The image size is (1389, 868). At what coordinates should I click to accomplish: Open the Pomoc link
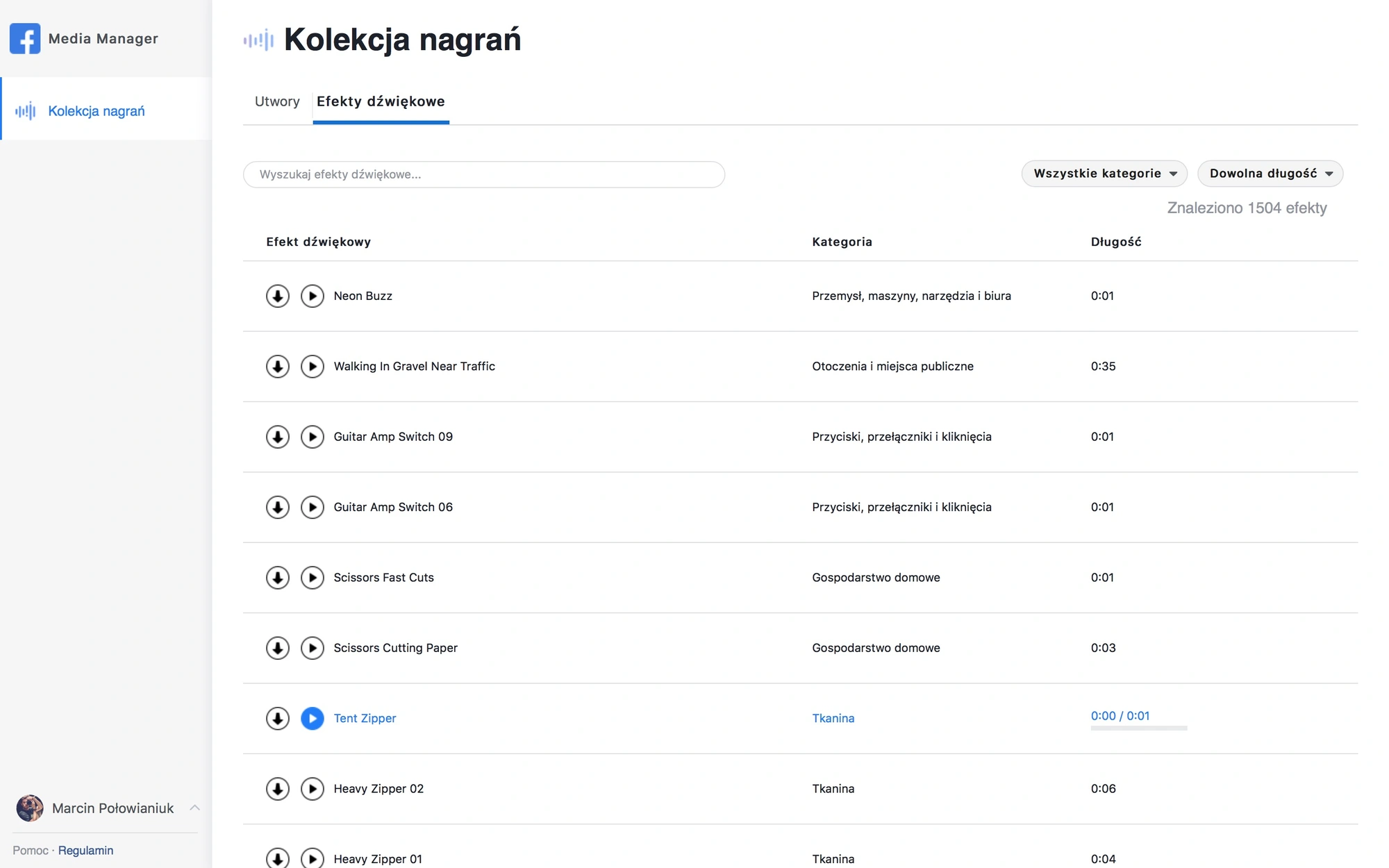pyautogui.click(x=31, y=851)
